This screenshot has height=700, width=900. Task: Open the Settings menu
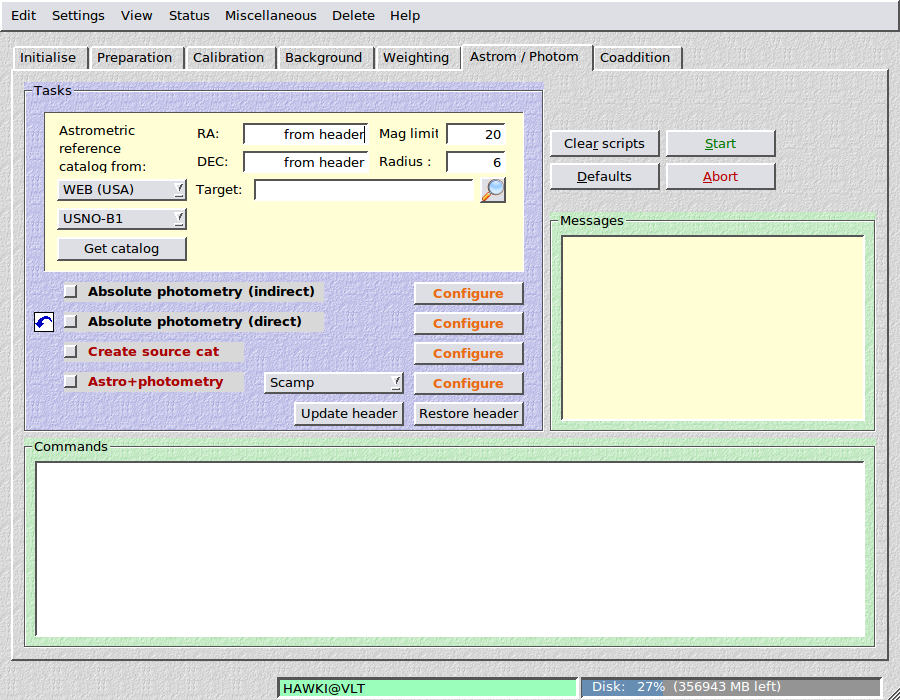(78, 16)
